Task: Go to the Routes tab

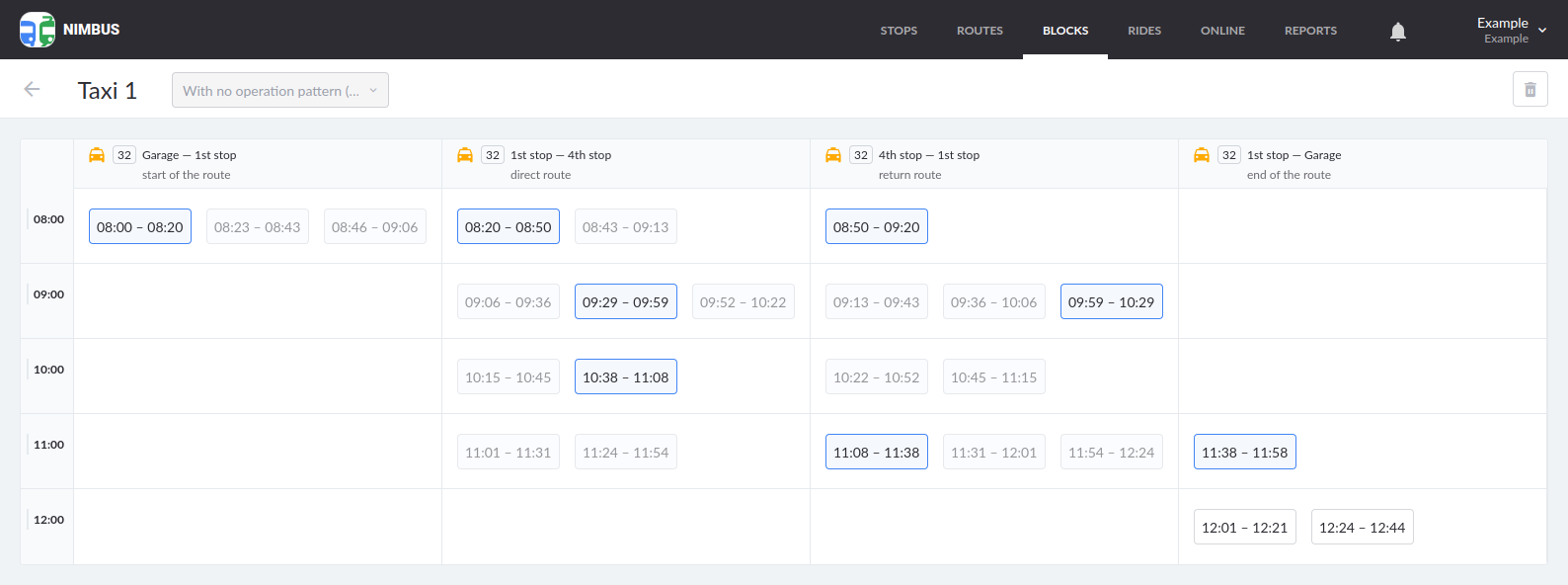Action: click(x=980, y=31)
